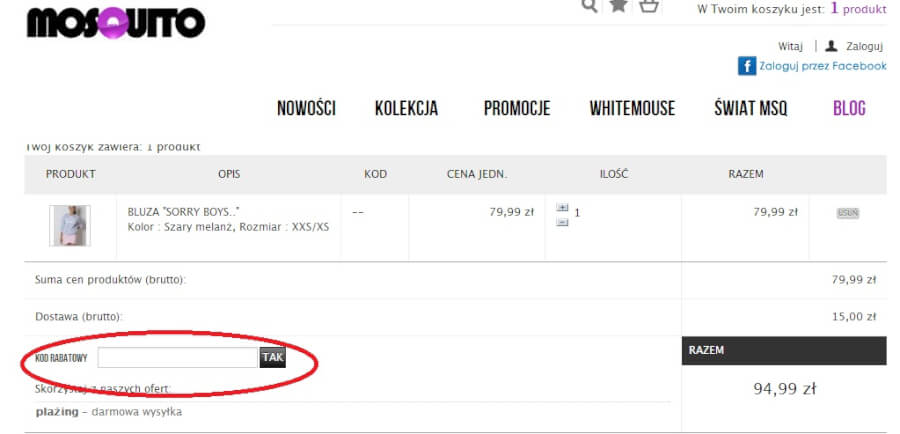Viewport: 900px width, 434px height.
Task: Open the BLOG menu item
Action: [849, 108]
